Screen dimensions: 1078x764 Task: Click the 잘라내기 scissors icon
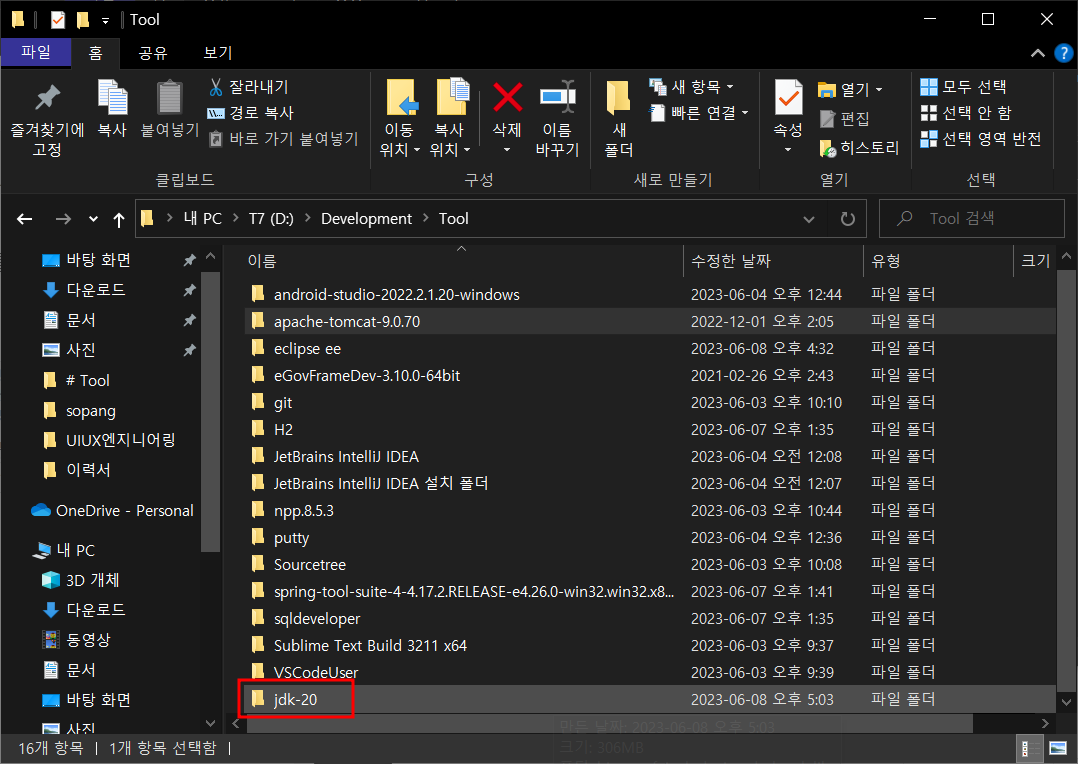[216, 87]
